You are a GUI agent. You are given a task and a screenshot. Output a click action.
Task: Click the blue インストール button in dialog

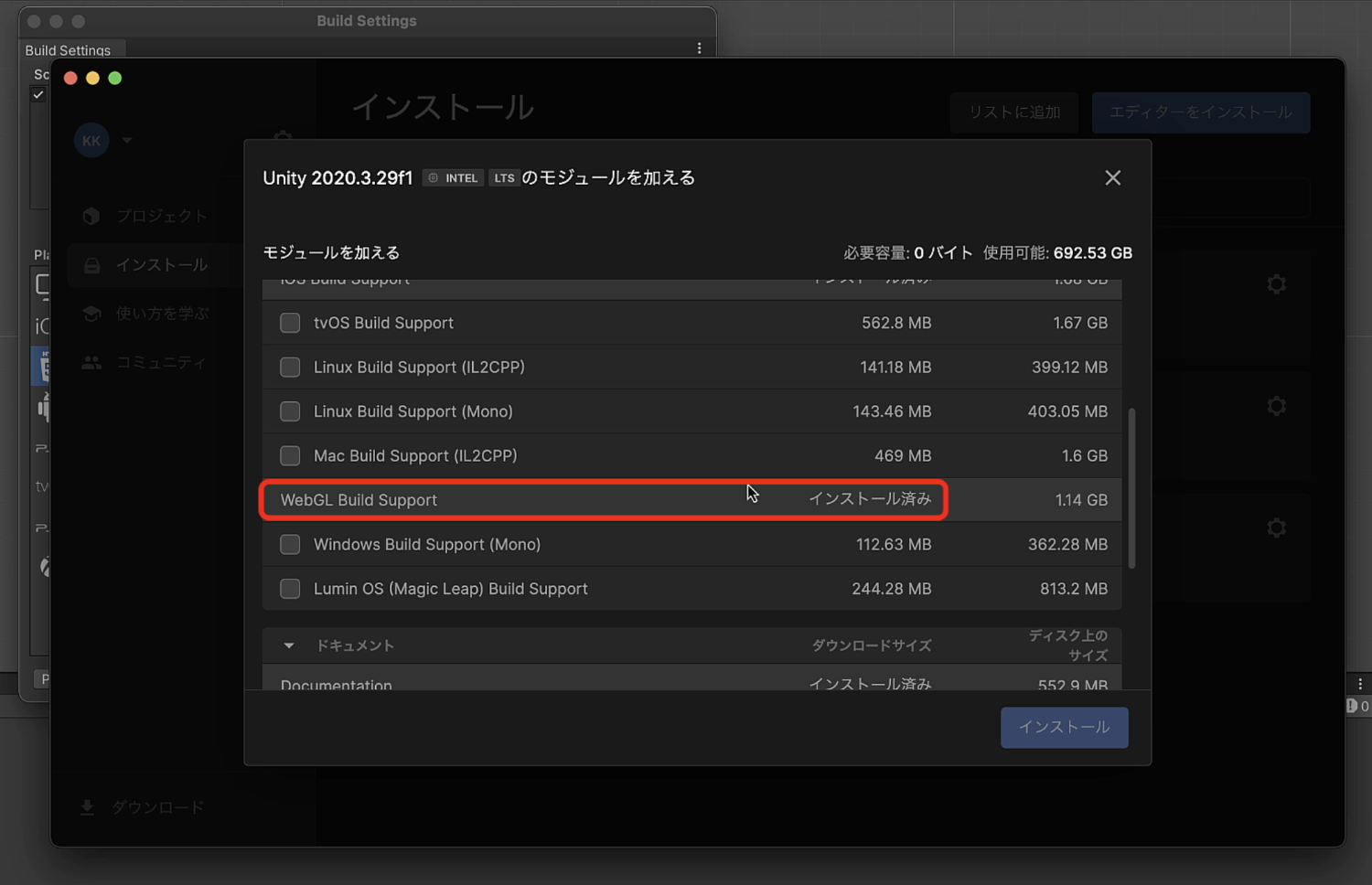[x=1064, y=727]
